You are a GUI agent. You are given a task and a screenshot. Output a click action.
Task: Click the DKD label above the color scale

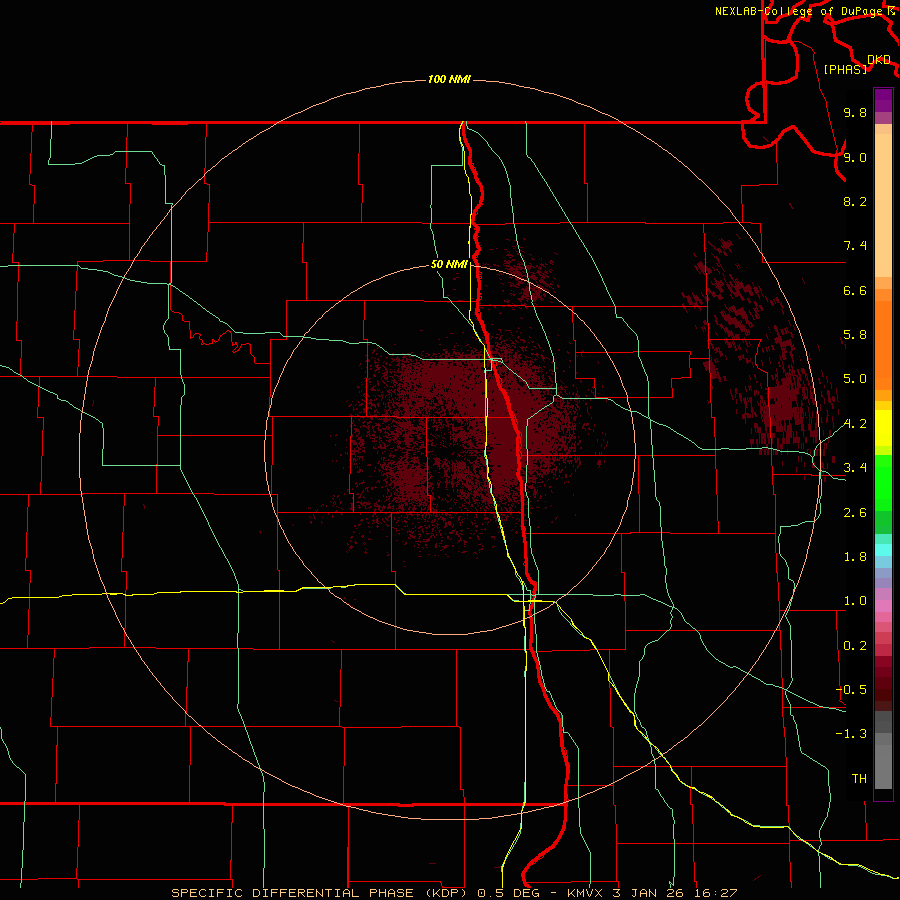point(878,60)
